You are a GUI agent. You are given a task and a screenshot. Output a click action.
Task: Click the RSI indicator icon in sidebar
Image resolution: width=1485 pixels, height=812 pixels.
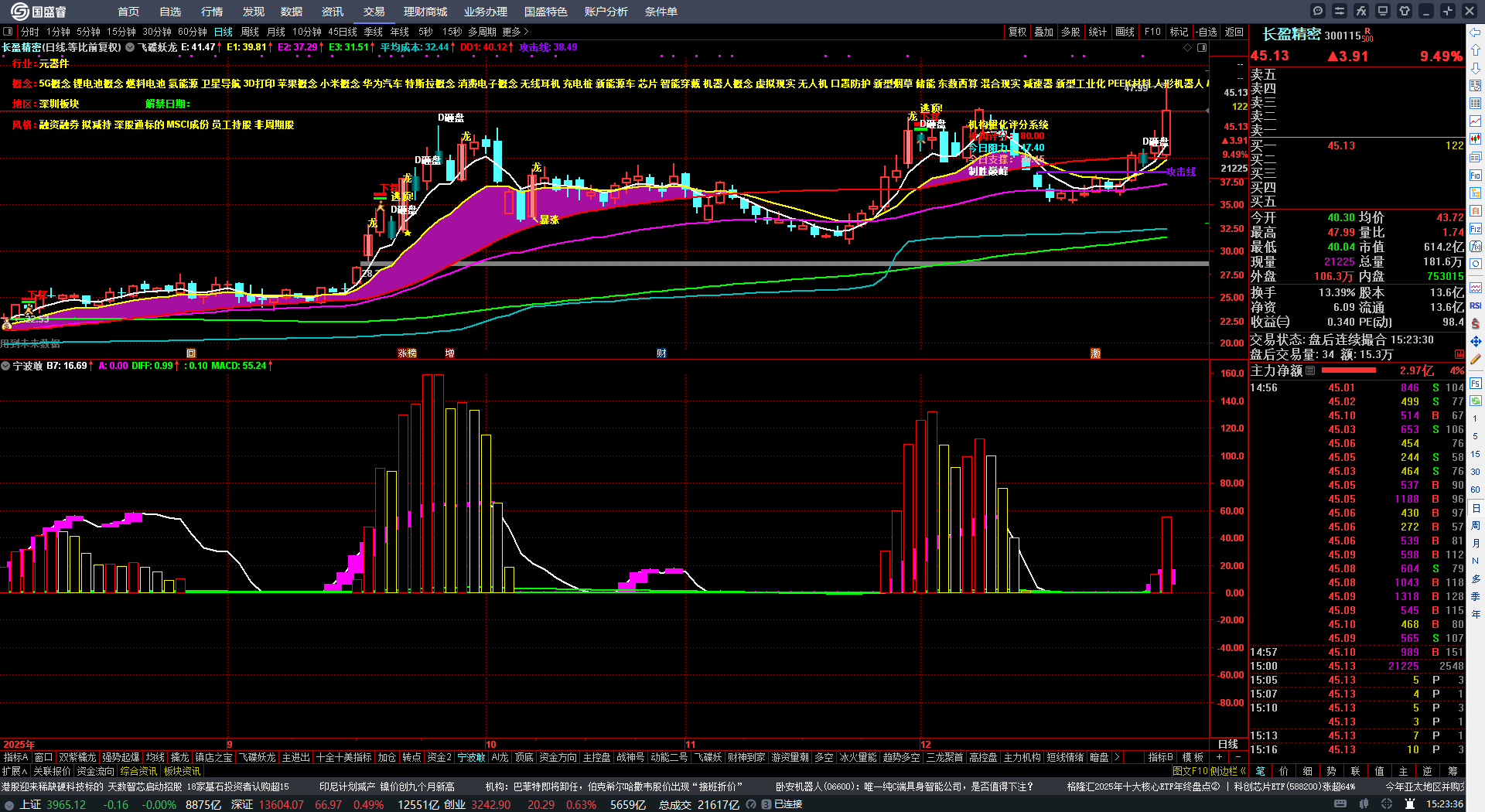1476,305
